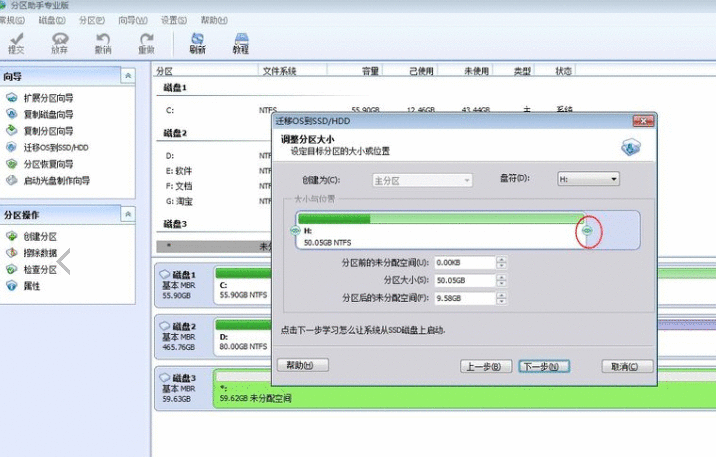Open the 常规 menu
Screen dimensions: 716x457
pyautogui.click(x=12, y=20)
